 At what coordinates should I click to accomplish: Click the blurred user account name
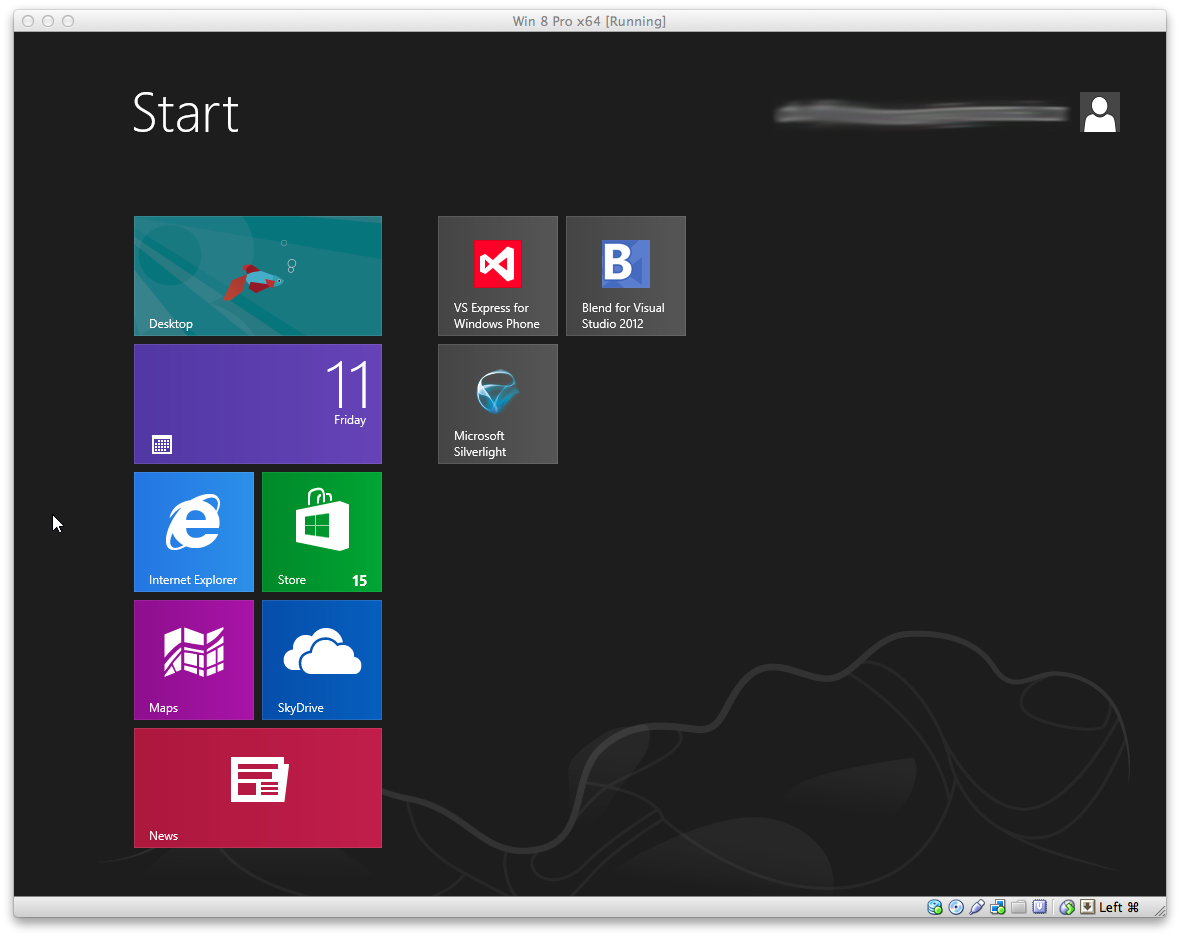point(922,113)
